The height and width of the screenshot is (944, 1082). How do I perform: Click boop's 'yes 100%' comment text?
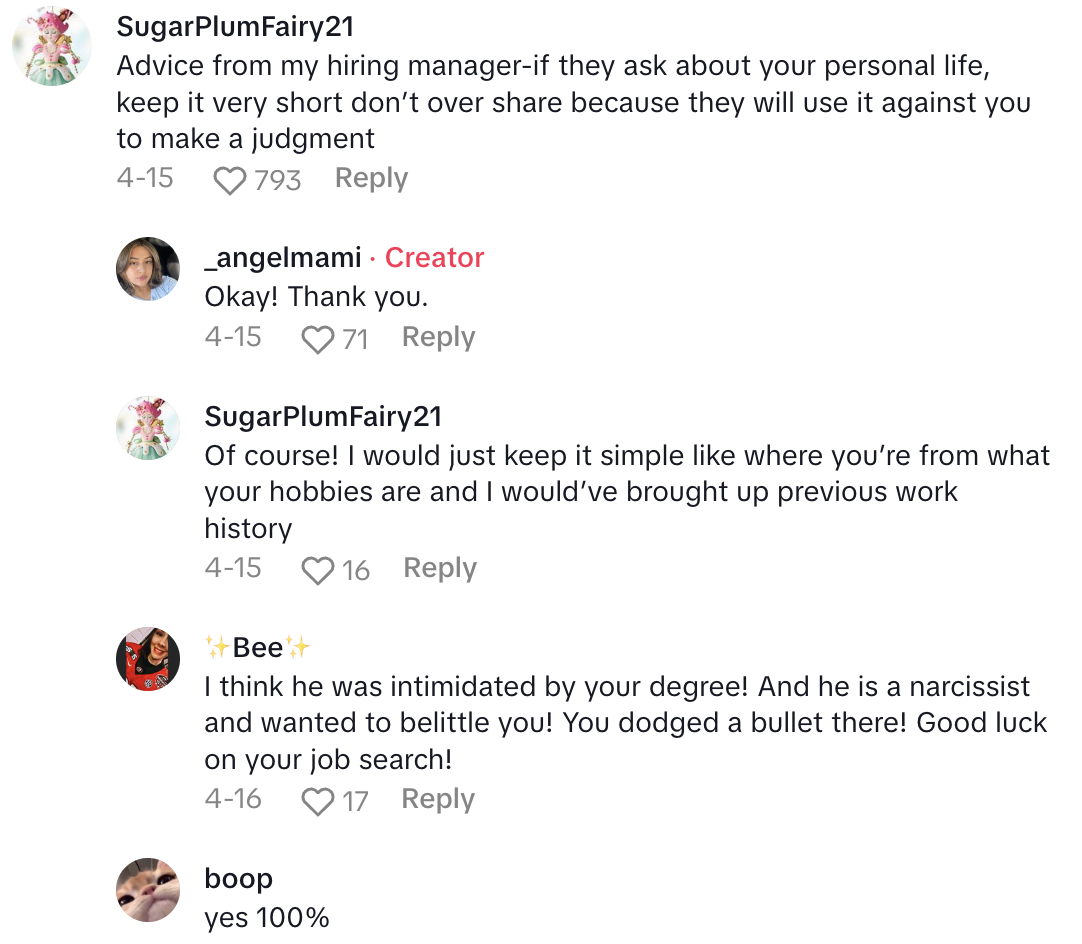point(266,917)
